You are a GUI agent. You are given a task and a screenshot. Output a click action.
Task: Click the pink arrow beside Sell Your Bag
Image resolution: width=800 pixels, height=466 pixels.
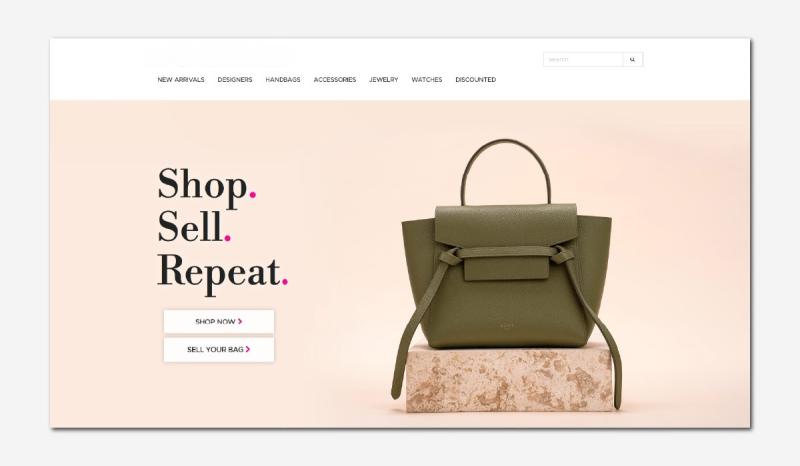point(248,349)
